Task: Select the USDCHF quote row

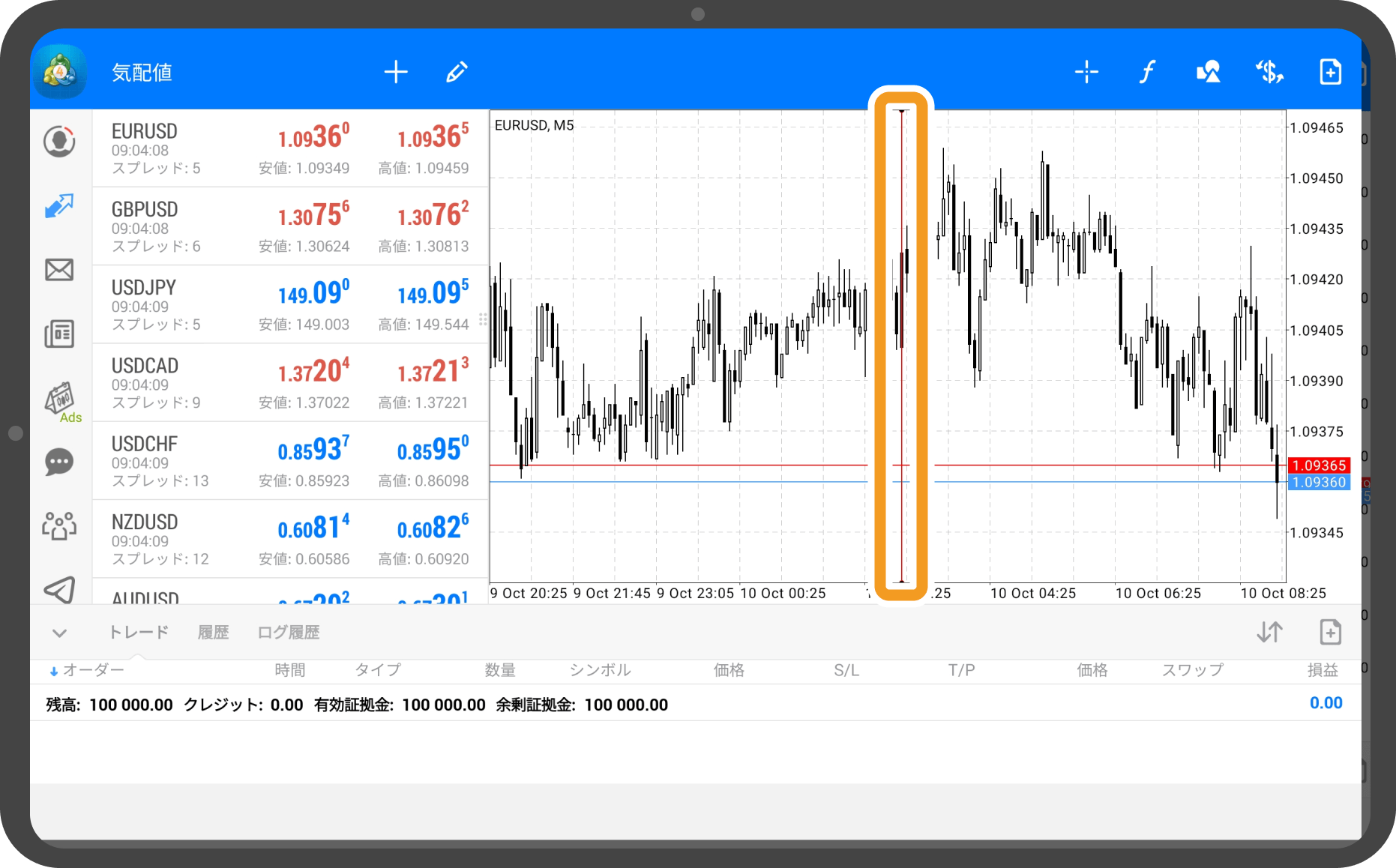Action: tap(290, 461)
